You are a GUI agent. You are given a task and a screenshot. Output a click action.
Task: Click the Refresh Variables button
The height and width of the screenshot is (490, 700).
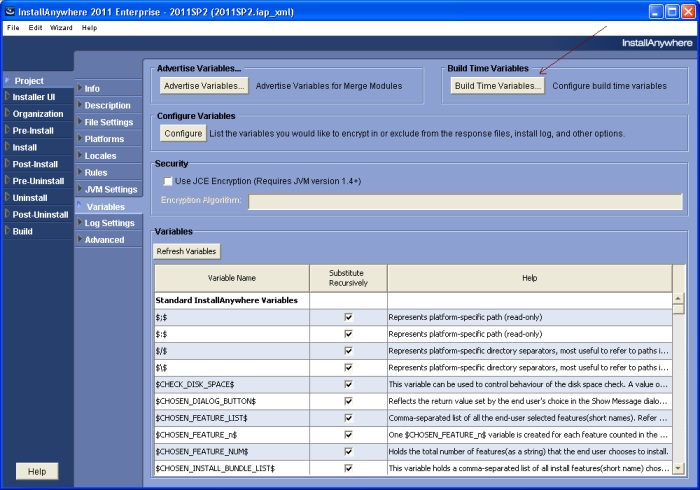(x=186, y=251)
